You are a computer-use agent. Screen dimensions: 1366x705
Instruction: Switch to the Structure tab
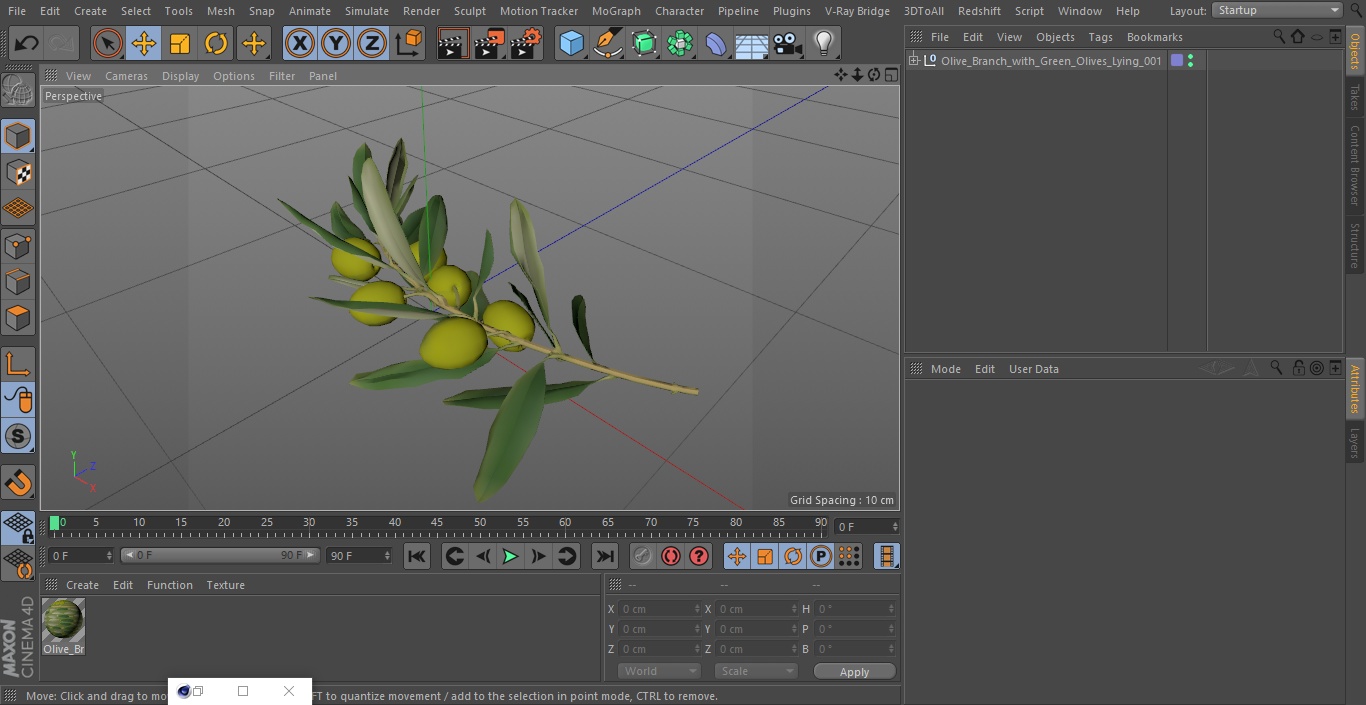(1355, 246)
